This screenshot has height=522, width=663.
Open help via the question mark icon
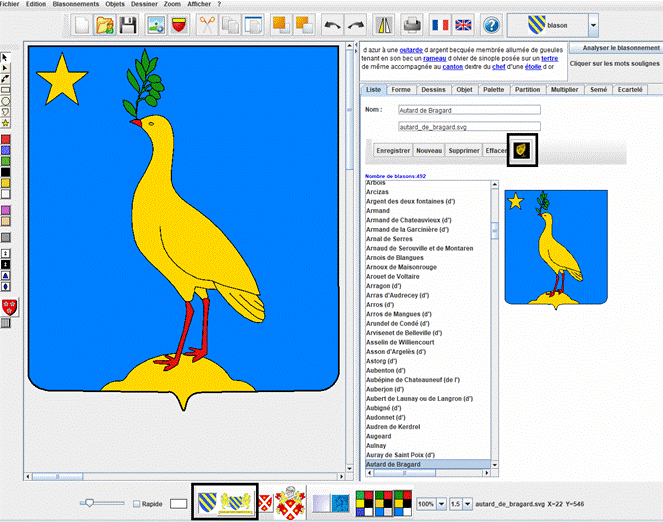tap(491, 24)
